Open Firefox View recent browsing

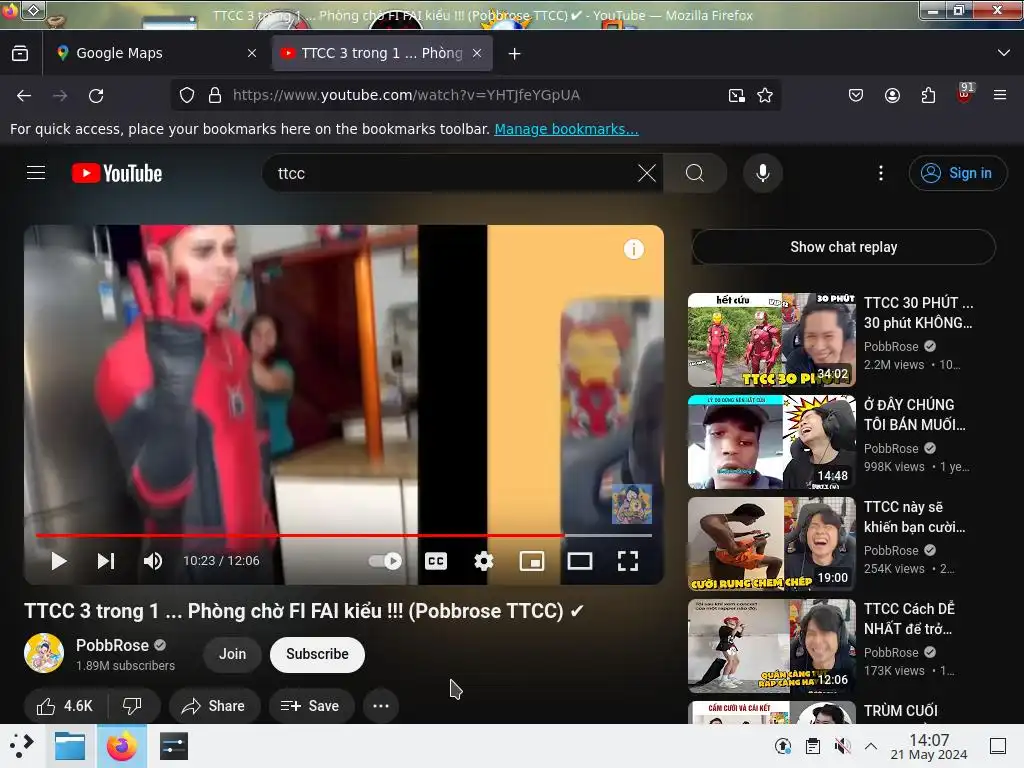[x=20, y=54]
